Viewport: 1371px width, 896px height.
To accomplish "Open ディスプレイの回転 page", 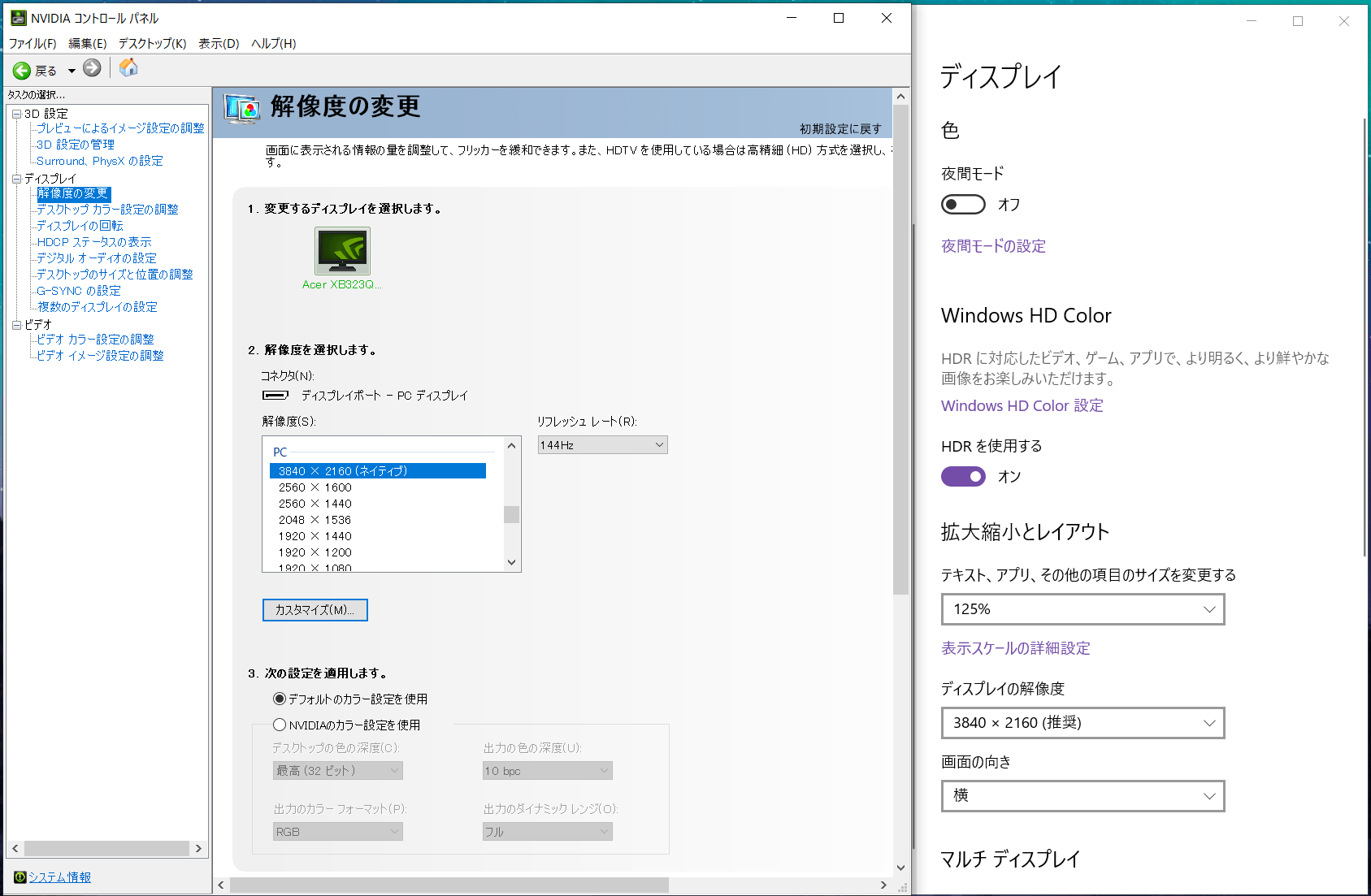I will [x=80, y=226].
